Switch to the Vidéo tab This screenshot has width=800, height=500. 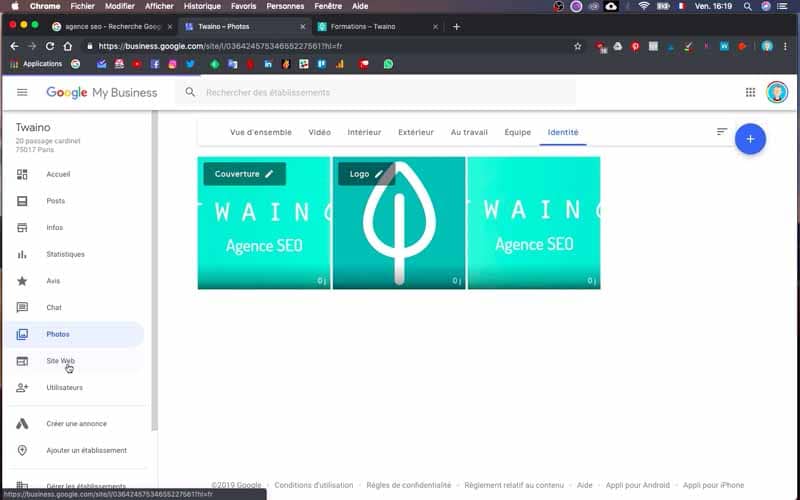(319, 132)
